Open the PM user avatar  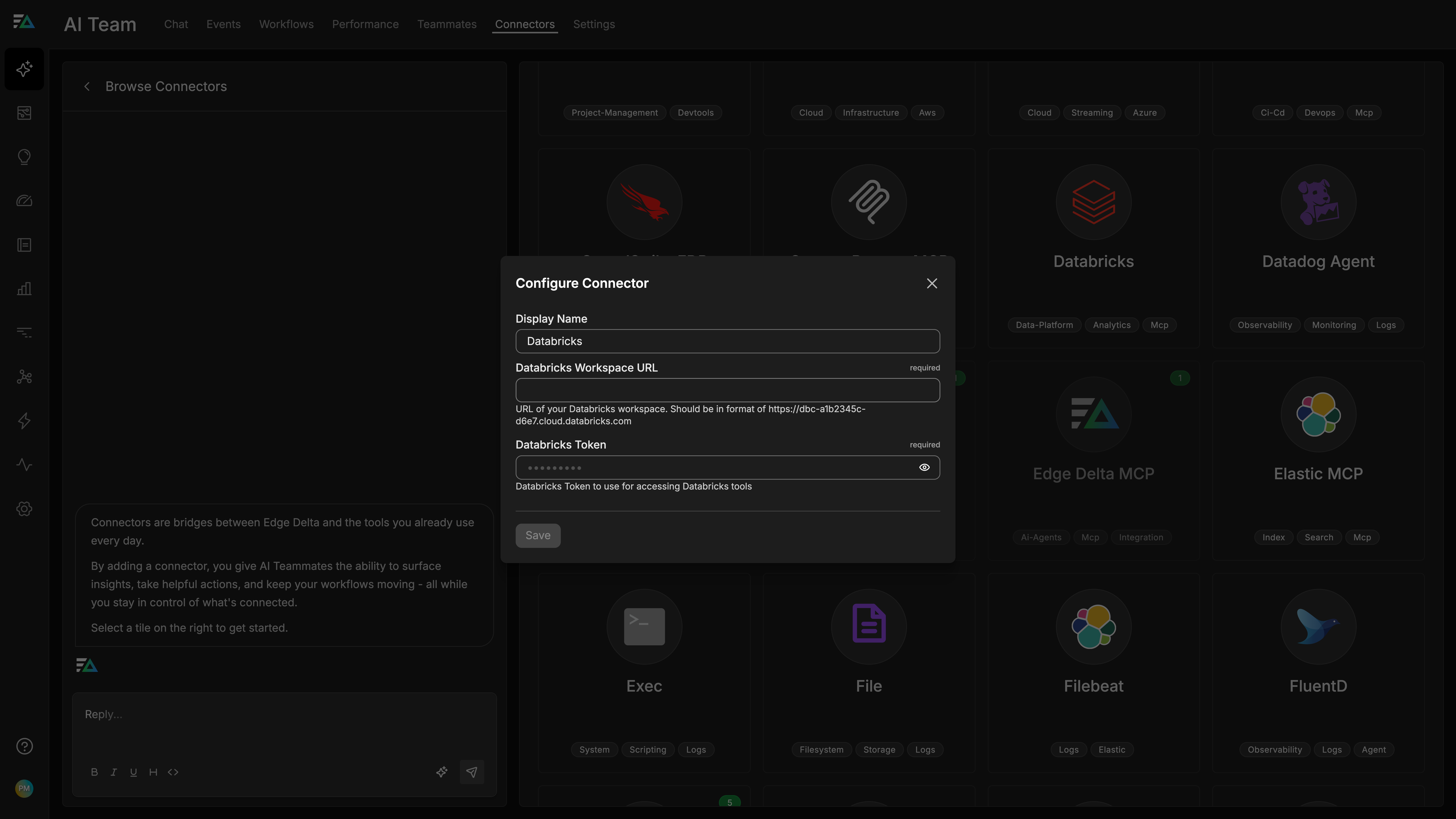24,788
